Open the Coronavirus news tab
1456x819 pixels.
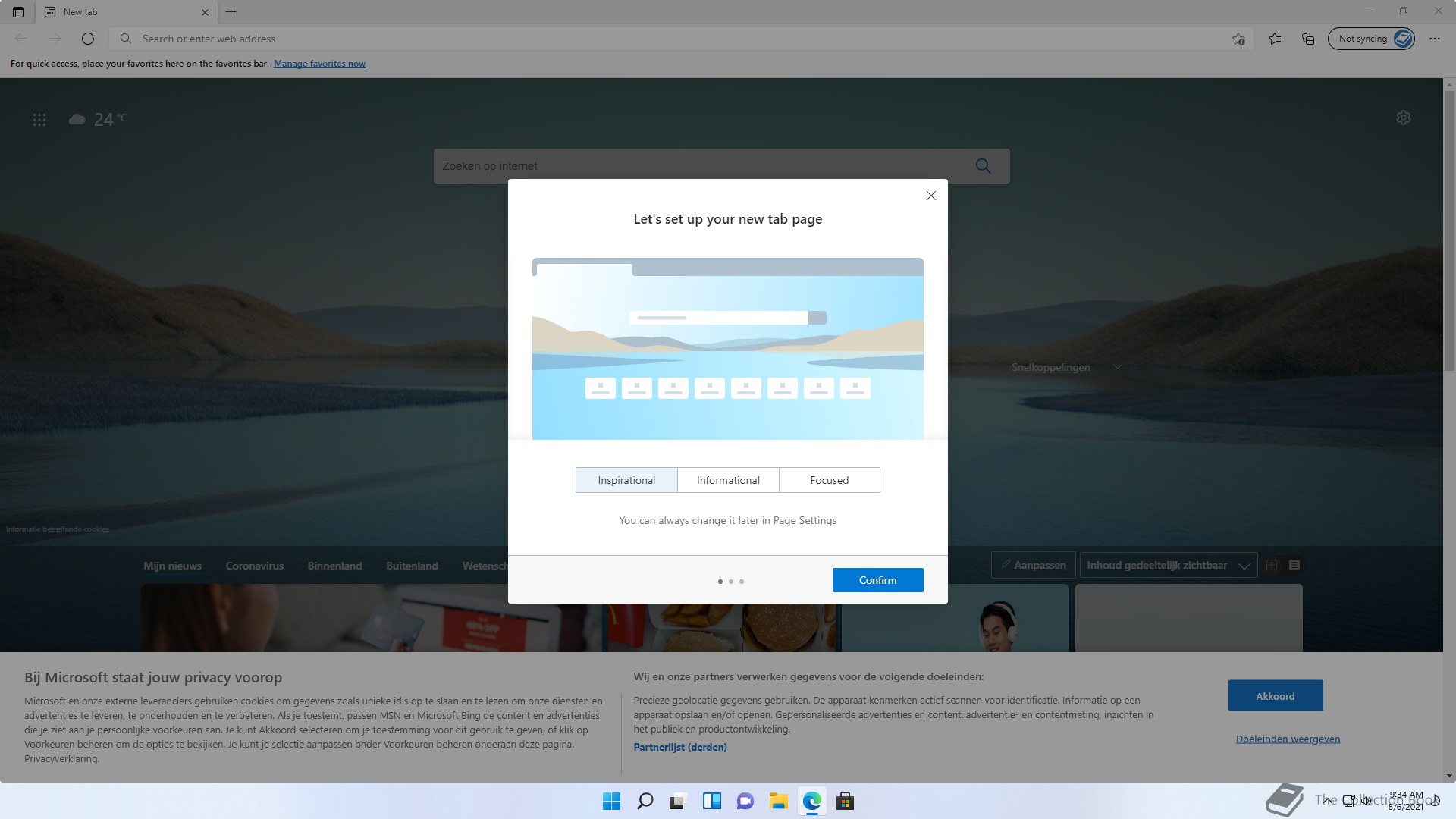255,566
